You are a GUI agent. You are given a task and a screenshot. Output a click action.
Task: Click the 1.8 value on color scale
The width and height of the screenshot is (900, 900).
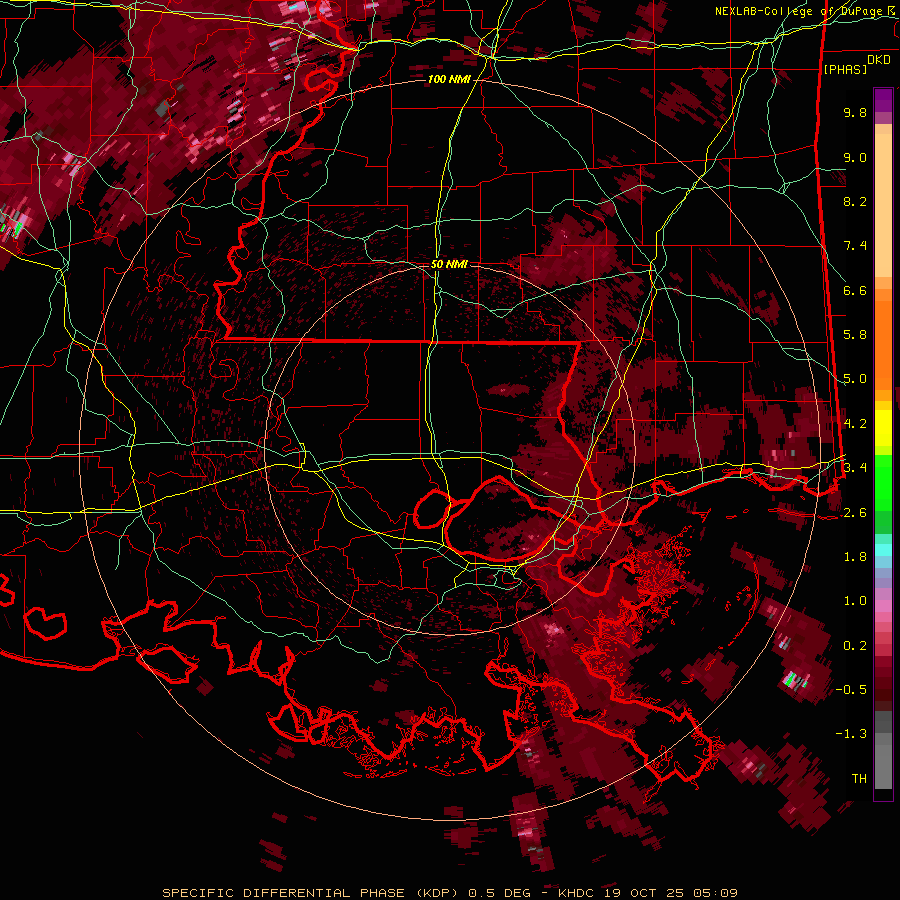point(855,557)
